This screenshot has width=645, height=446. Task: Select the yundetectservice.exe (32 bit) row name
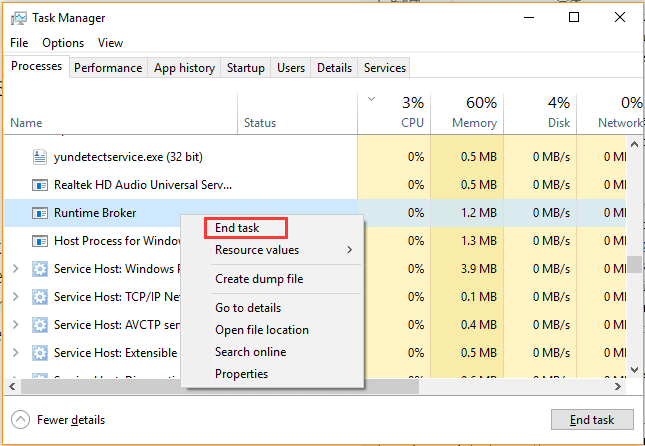point(128,157)
